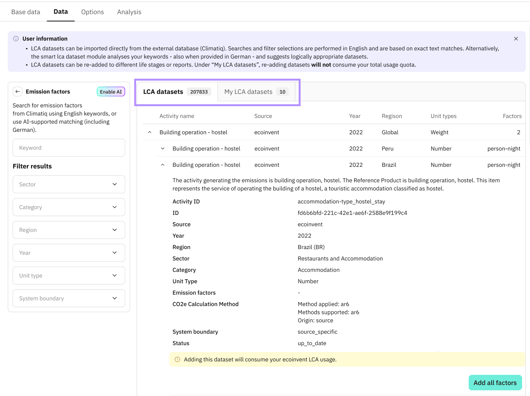Collapse the Global Building operation - hostel row

149,132
